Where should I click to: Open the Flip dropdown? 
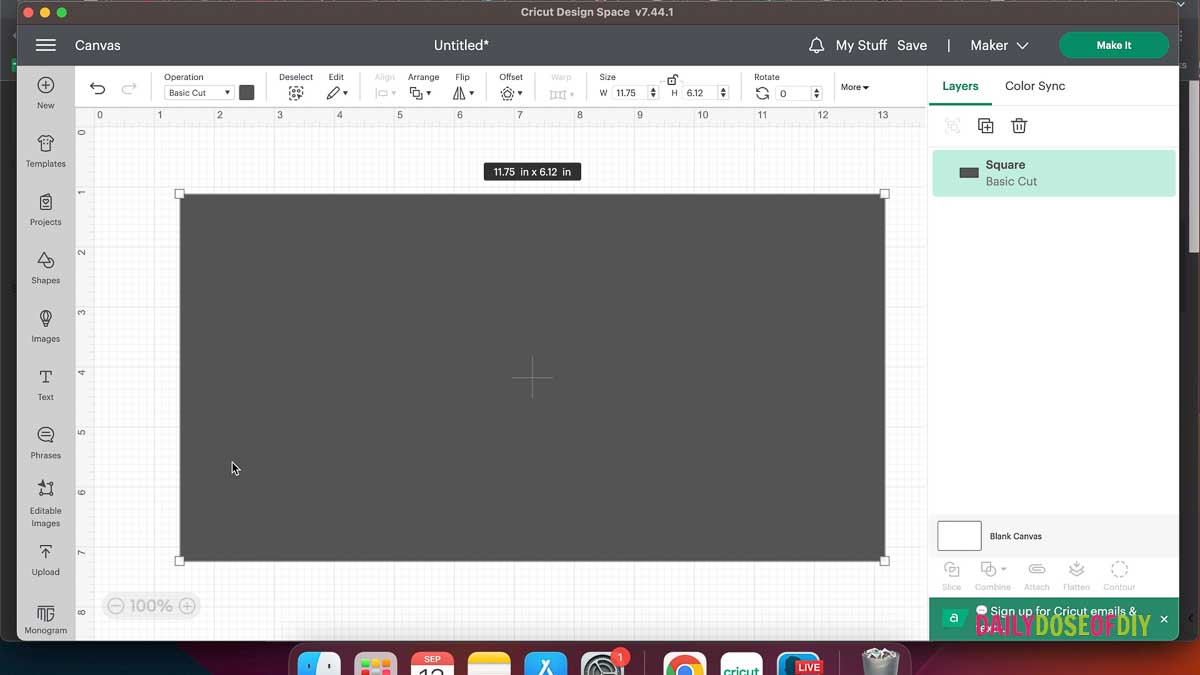(x=463, y=93)
